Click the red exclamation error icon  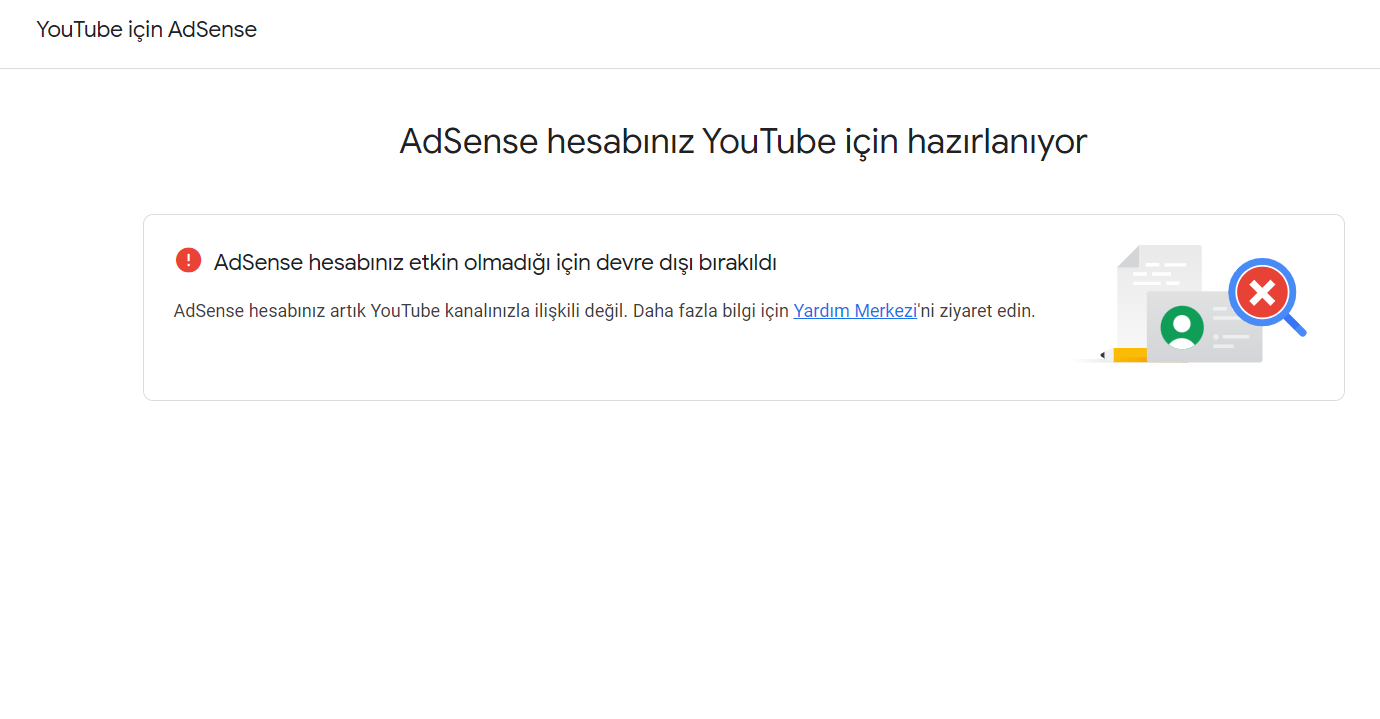[188, 260]
